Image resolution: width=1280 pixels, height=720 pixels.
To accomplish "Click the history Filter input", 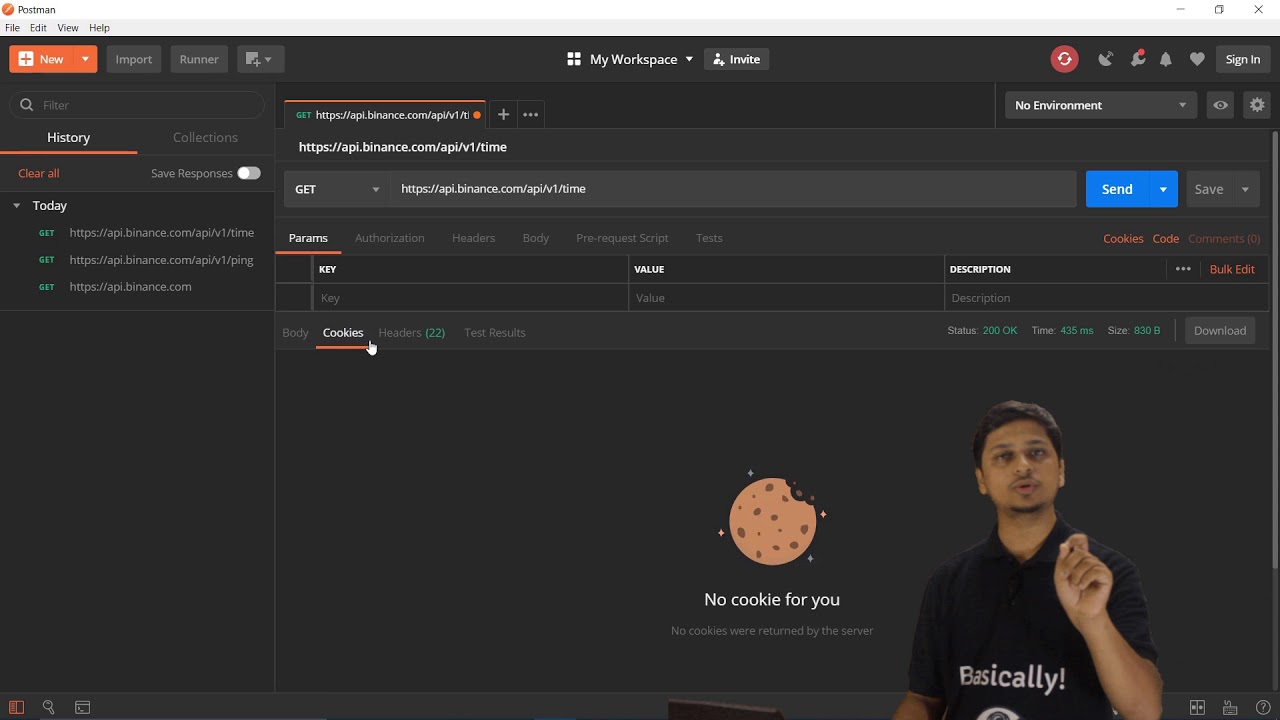I will [x=137, y=105].
